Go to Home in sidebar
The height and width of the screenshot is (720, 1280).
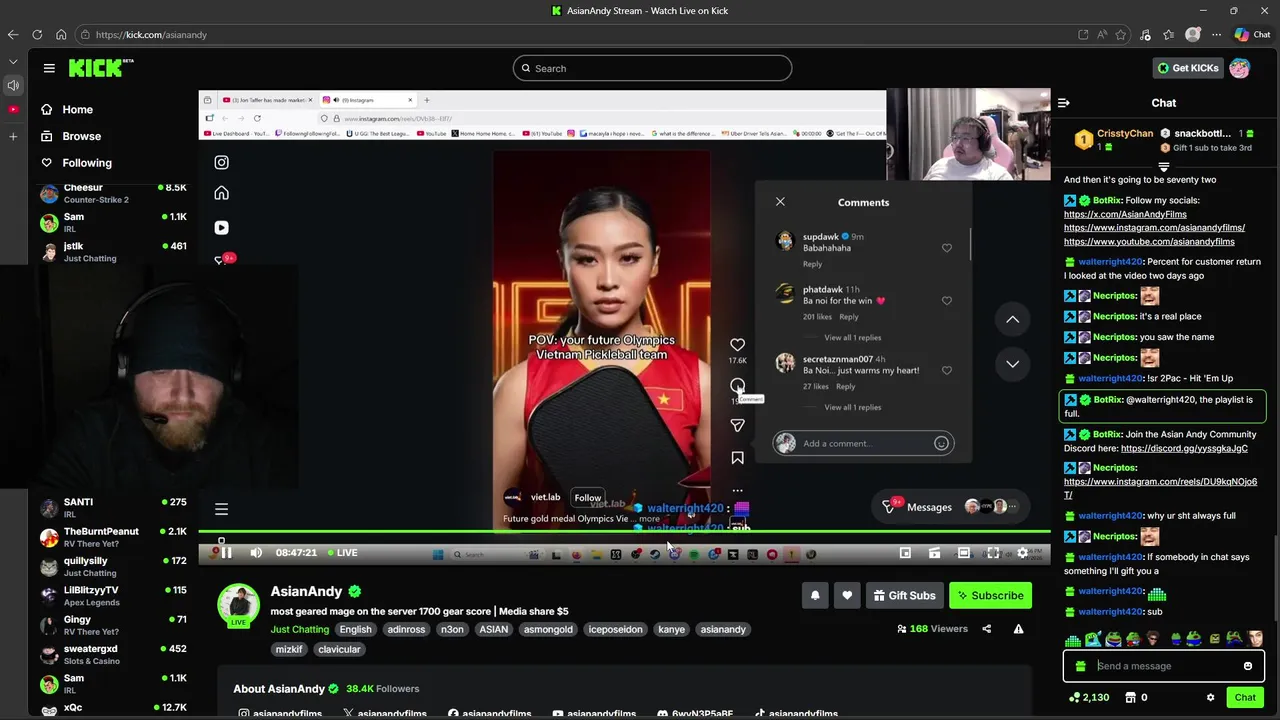point(77,110)
